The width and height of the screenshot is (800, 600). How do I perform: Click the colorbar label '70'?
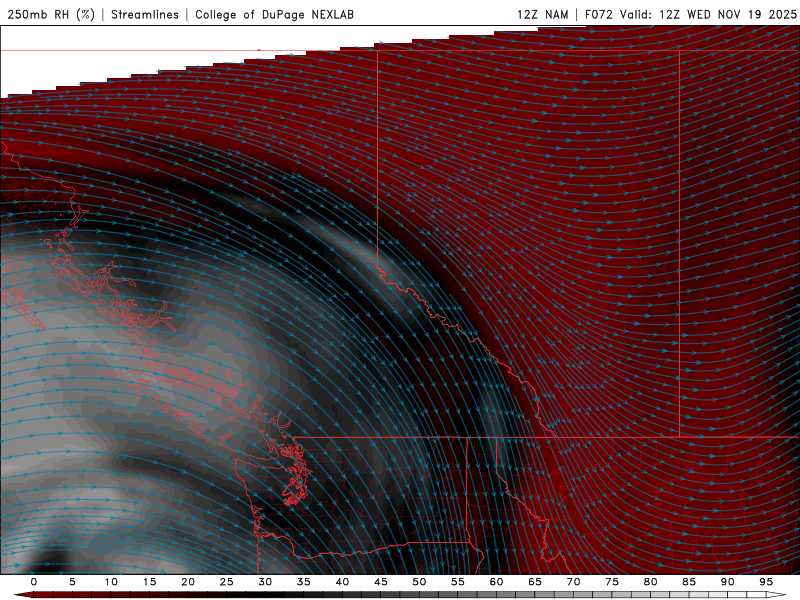tap(573, 582)
